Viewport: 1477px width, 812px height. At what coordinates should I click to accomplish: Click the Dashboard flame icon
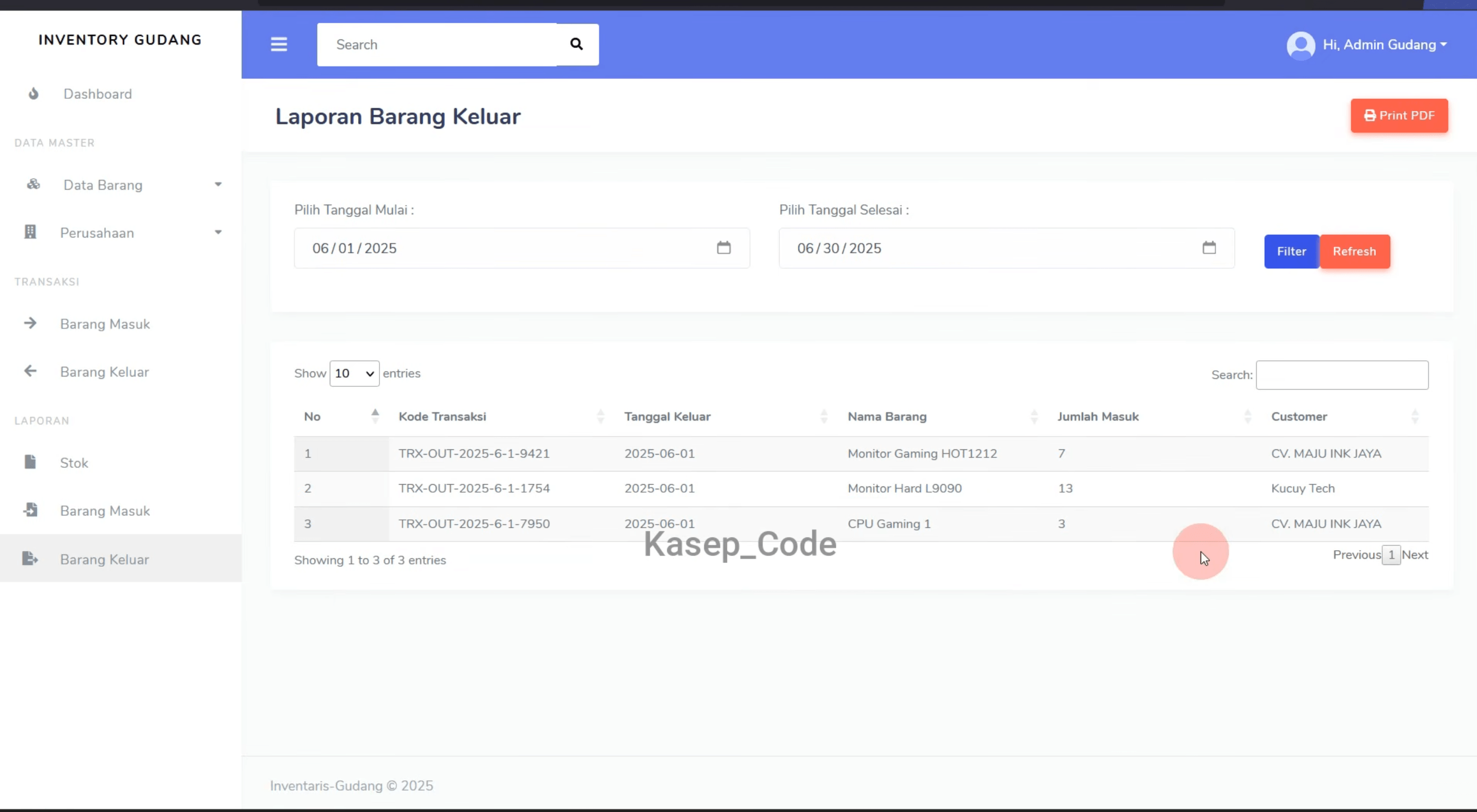pos(34,94)
